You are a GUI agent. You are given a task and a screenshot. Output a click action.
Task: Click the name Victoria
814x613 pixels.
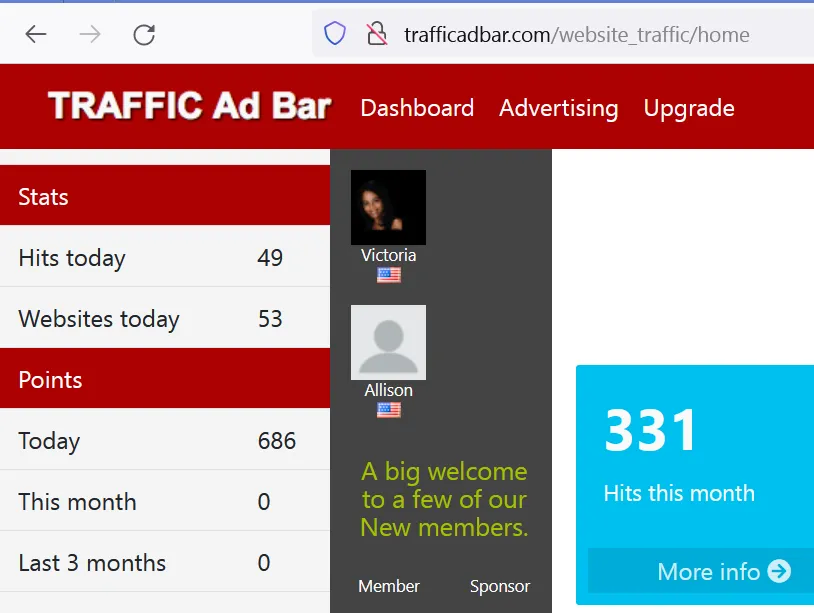(x=388, y=255)
